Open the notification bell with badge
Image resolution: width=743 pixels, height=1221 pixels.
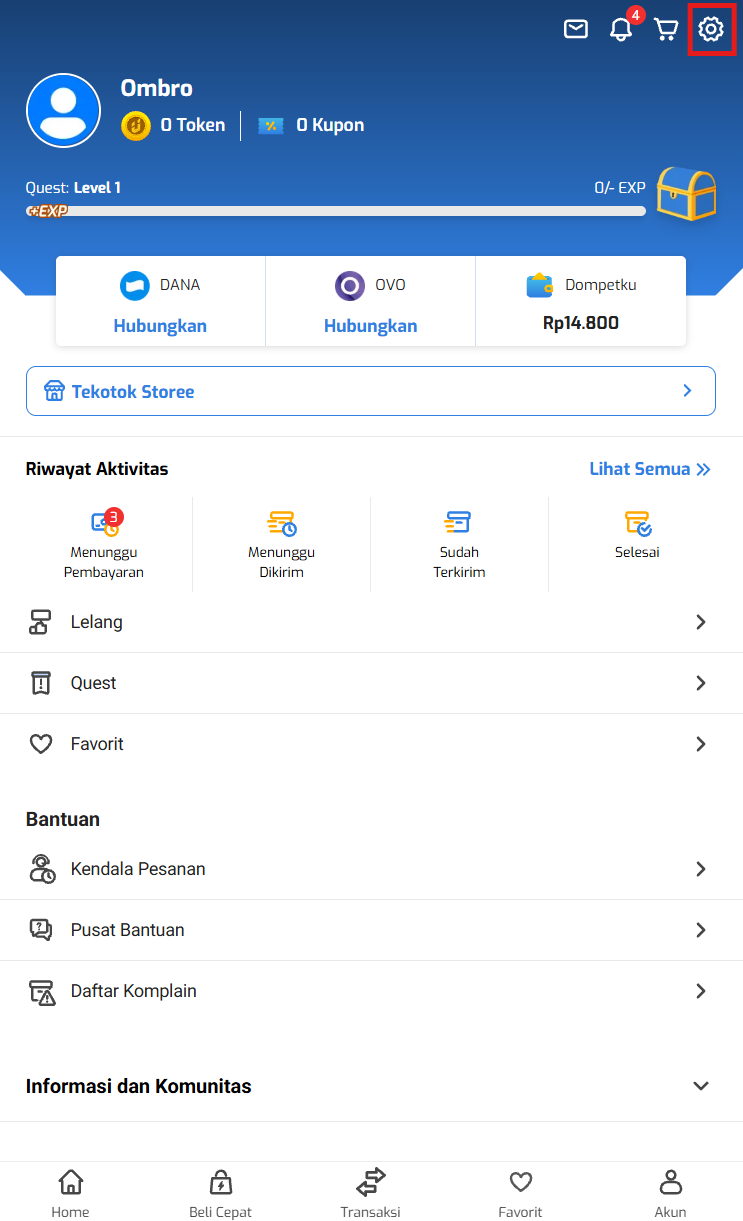(x=621, y=30)
